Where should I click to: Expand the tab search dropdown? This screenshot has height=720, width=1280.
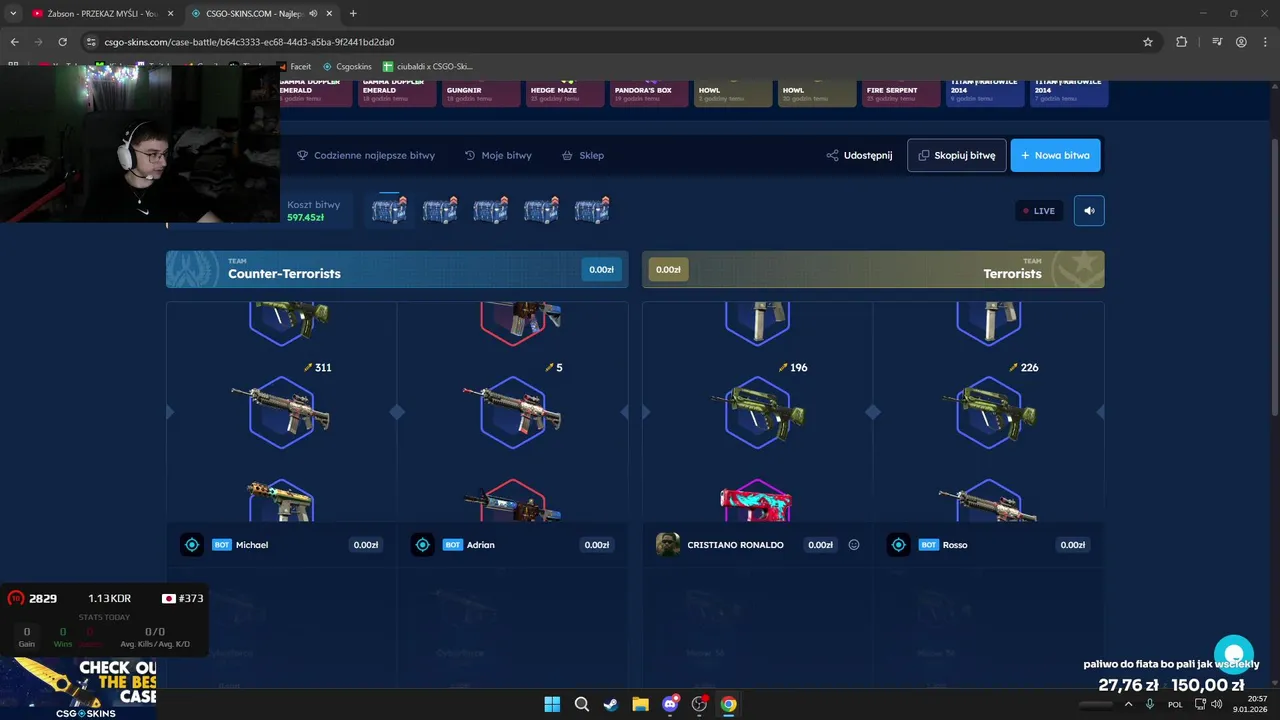(13, 14)
